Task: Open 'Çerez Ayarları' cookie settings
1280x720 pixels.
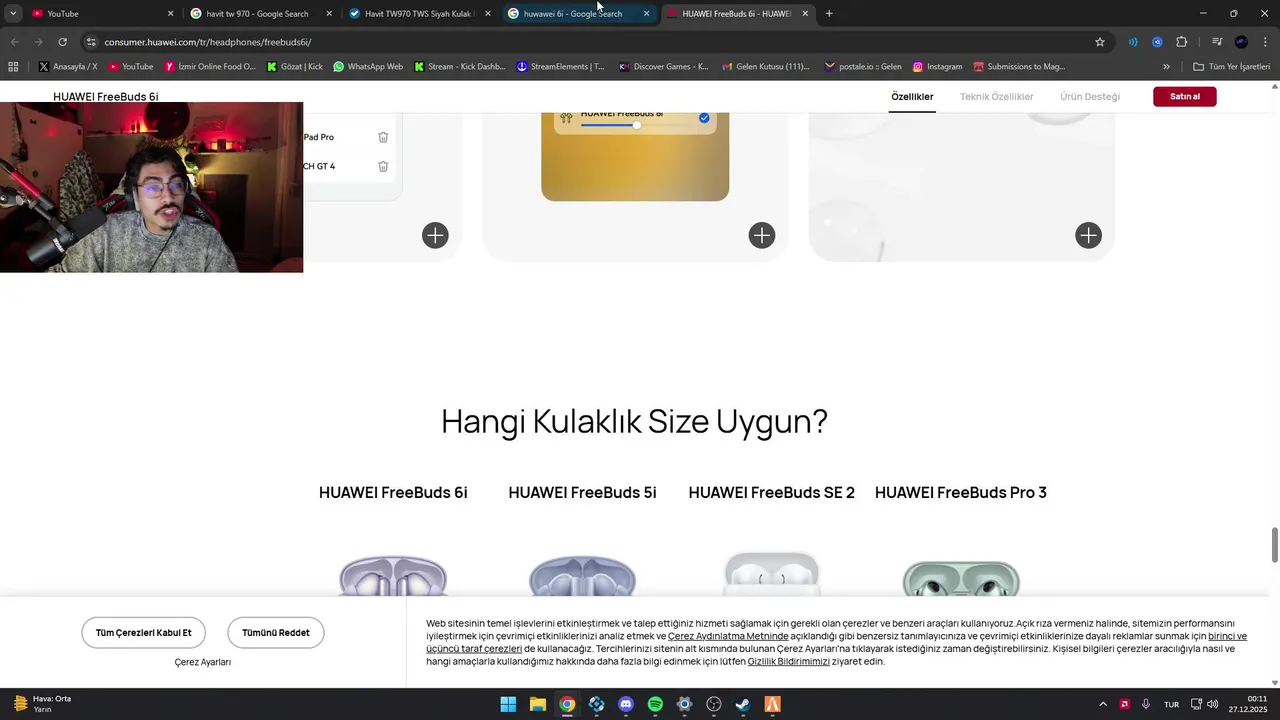Action: (203, 662)
